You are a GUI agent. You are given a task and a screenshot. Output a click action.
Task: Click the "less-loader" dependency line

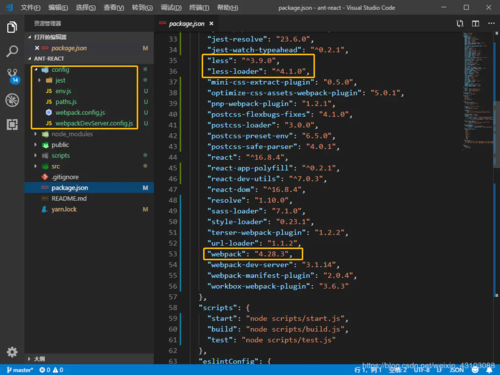click(x=258, y=71)
